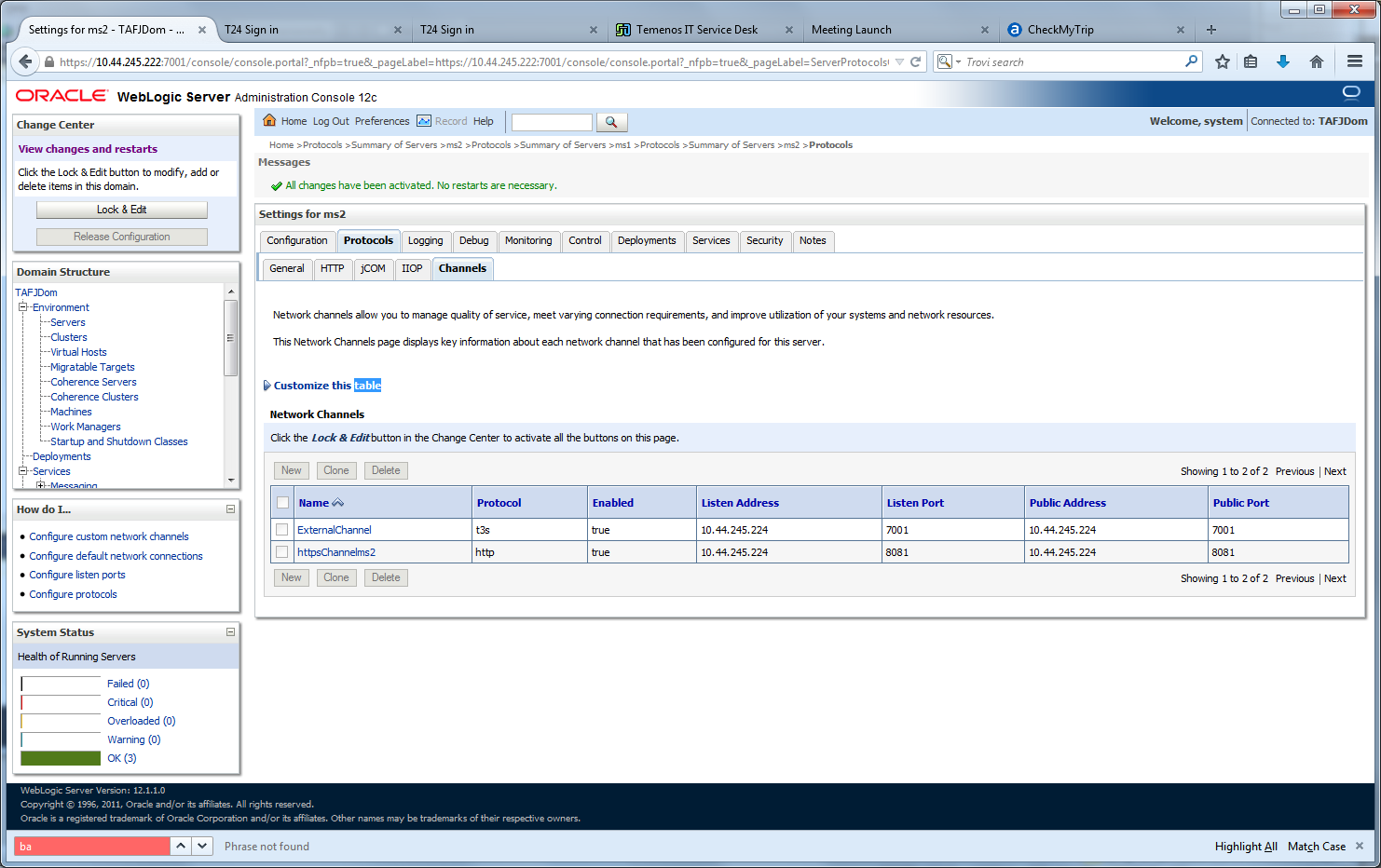Switch to the Logging tab

[x=426, y=240]
